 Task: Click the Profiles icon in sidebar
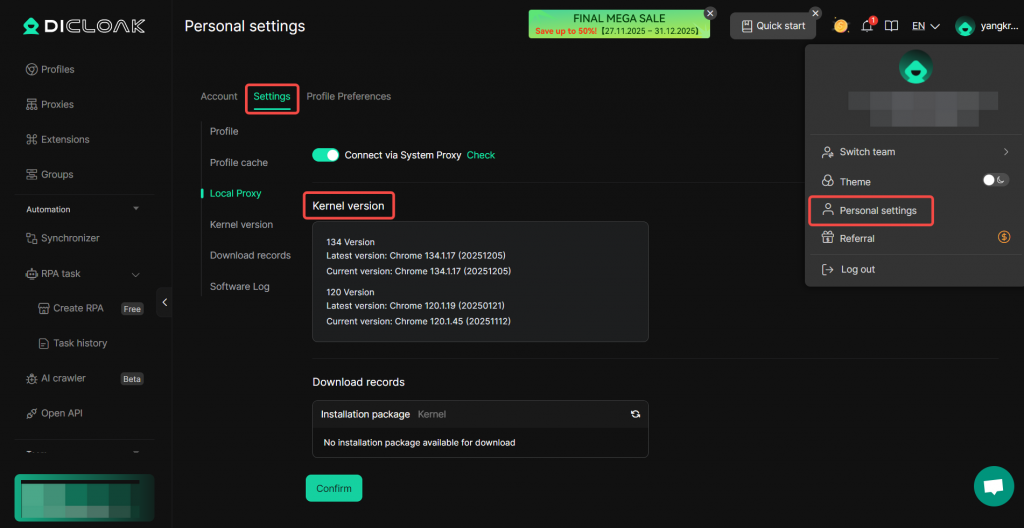tap(32, 69)
